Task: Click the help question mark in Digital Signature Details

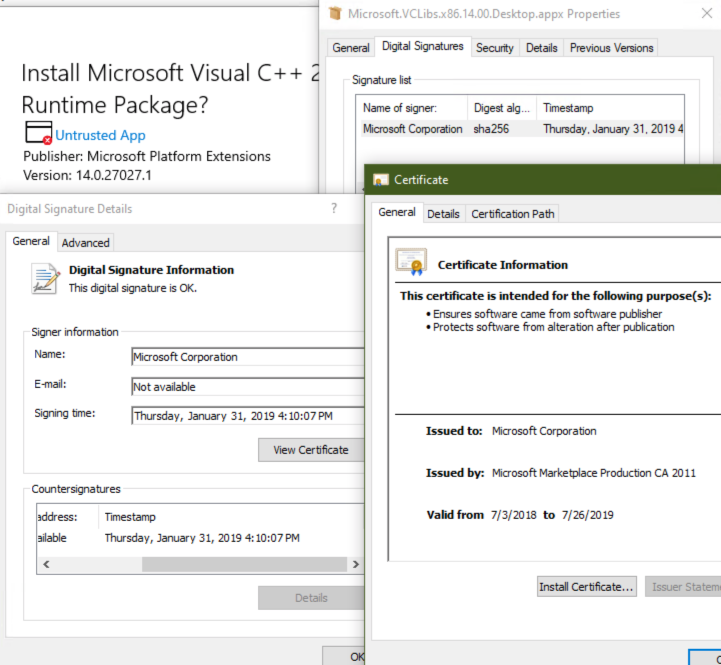Action: coord(334,208)
